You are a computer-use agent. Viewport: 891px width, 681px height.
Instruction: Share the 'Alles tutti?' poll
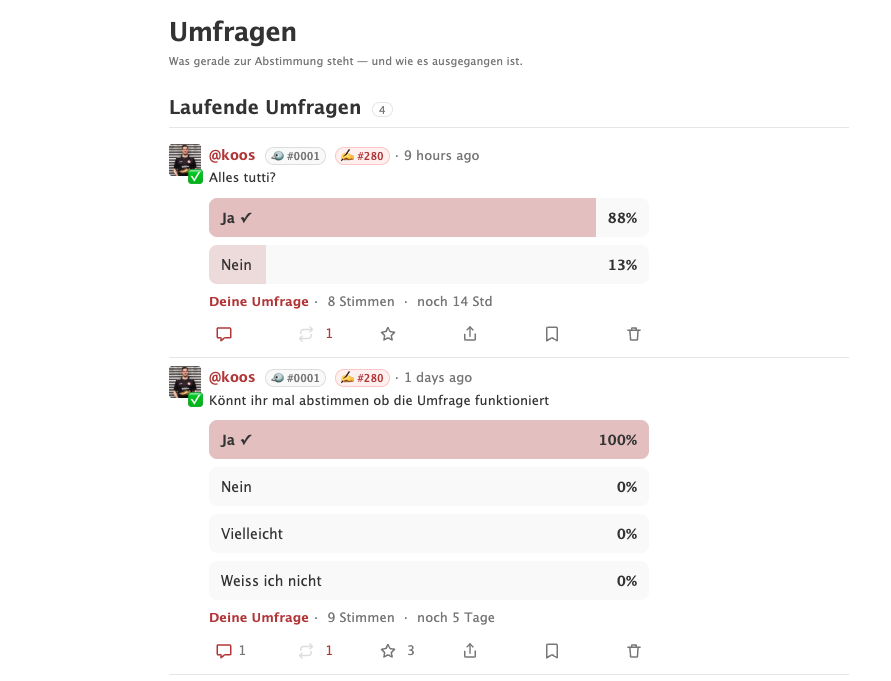[x=470, y=334]
